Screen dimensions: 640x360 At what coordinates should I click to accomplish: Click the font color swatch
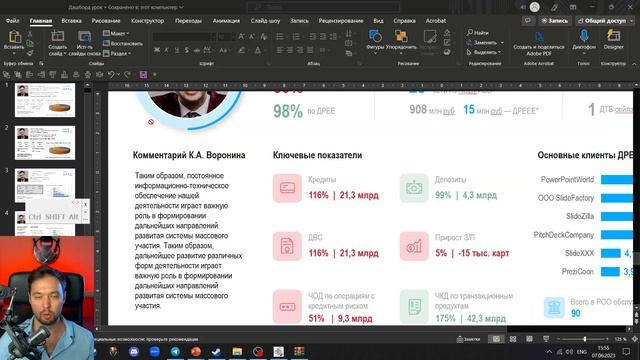(258, 50)
